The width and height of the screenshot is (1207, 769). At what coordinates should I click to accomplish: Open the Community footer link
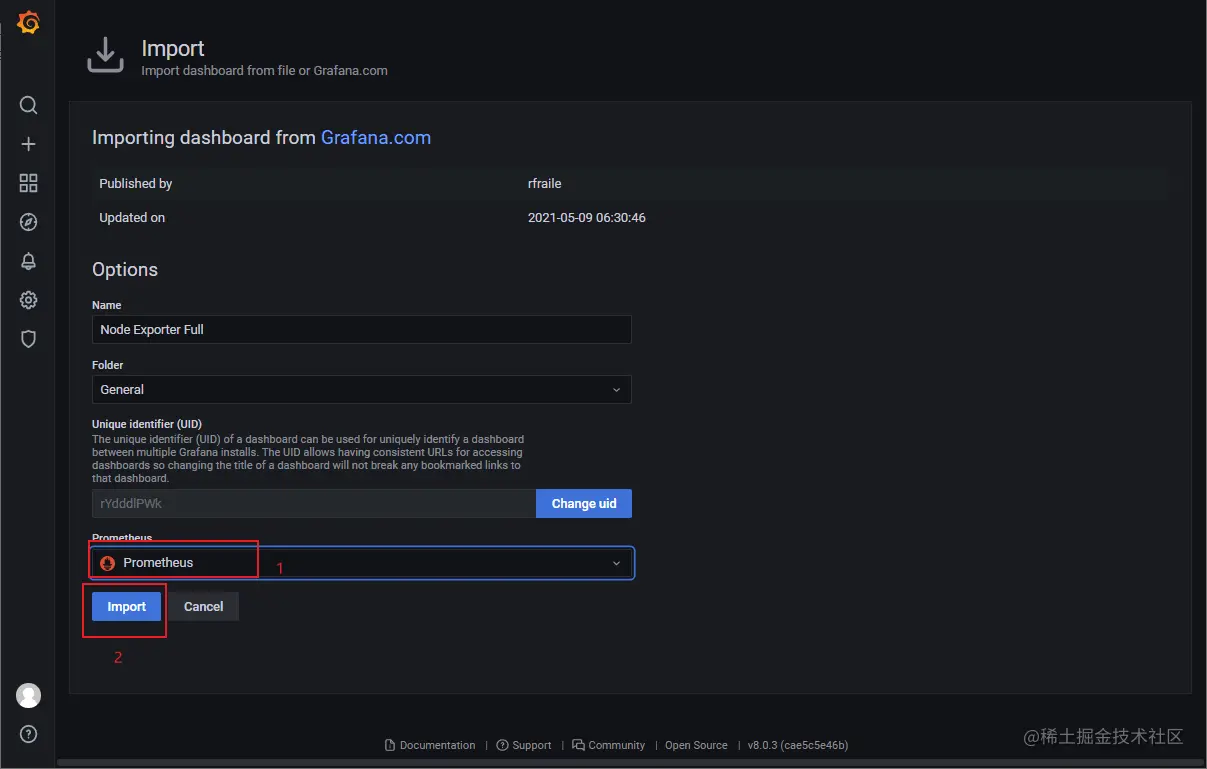(609, 745)
